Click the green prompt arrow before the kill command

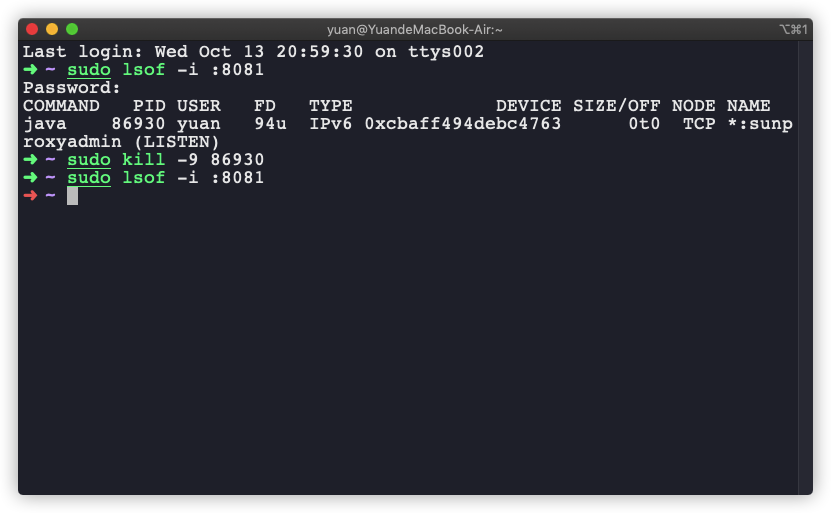[29, 160]
